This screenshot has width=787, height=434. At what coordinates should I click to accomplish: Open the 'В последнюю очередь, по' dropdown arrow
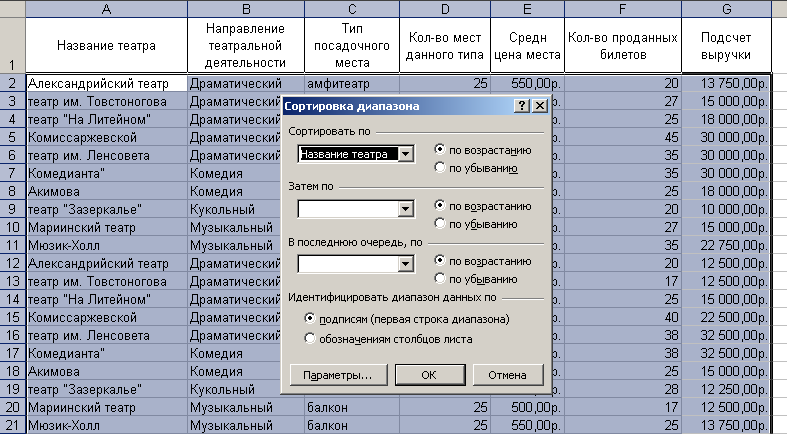pyautogui.click(x=406, y=264)
